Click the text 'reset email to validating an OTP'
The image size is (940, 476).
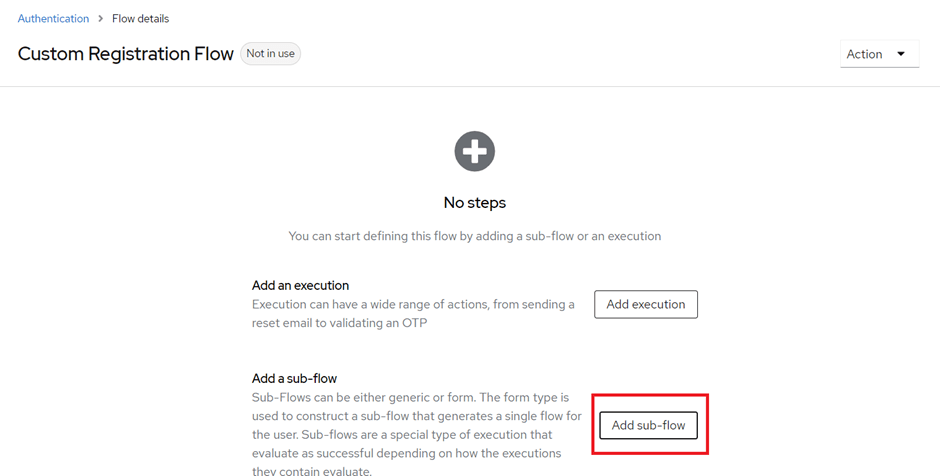pos(339,323)
